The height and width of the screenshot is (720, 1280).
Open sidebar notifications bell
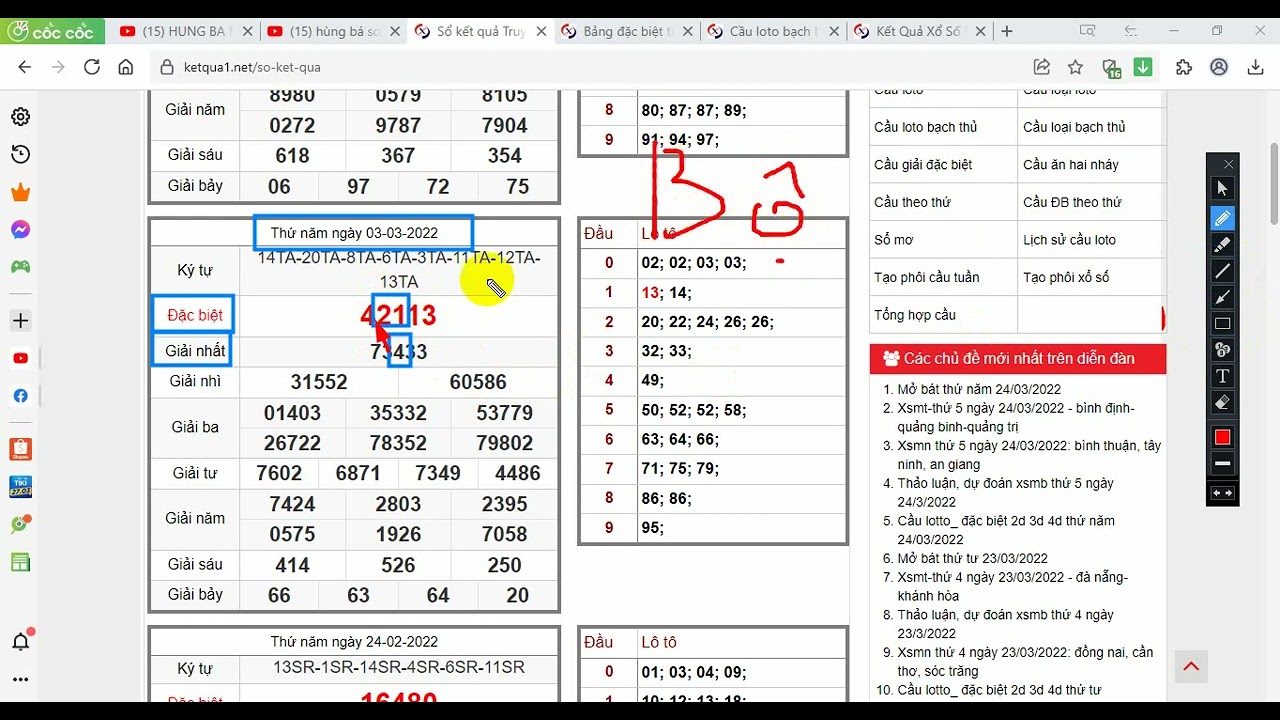click(x=20, y=641)
